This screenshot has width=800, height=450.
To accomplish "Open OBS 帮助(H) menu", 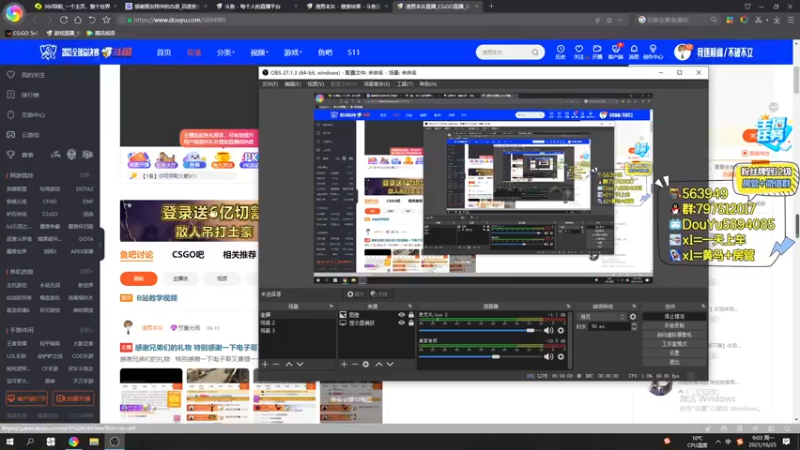I will click(x=428, y=84).
